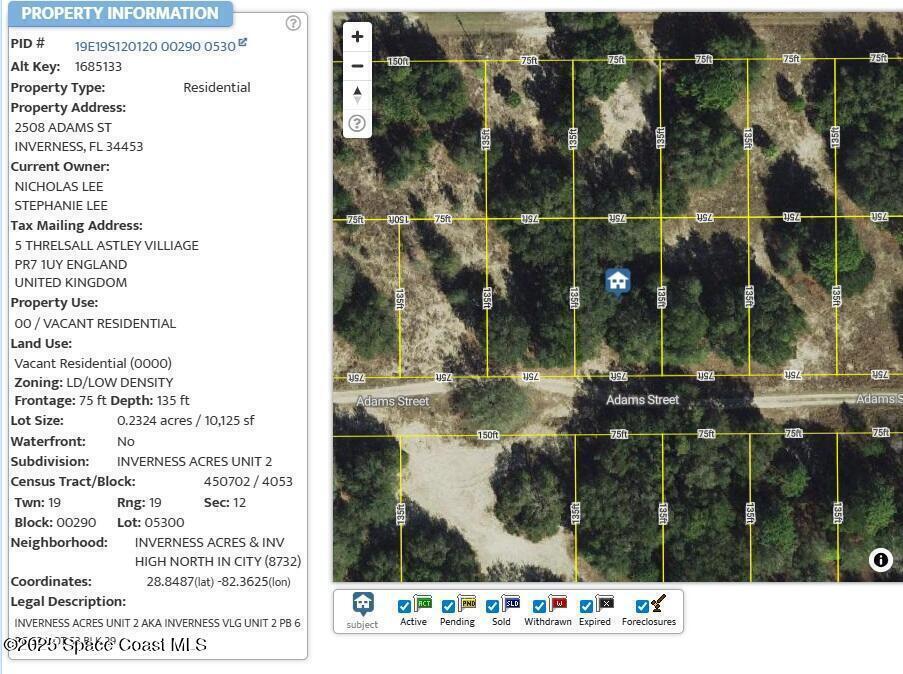903x674 pixels.
Task: Open the map help question icon
Action: [x=357, y=124]
